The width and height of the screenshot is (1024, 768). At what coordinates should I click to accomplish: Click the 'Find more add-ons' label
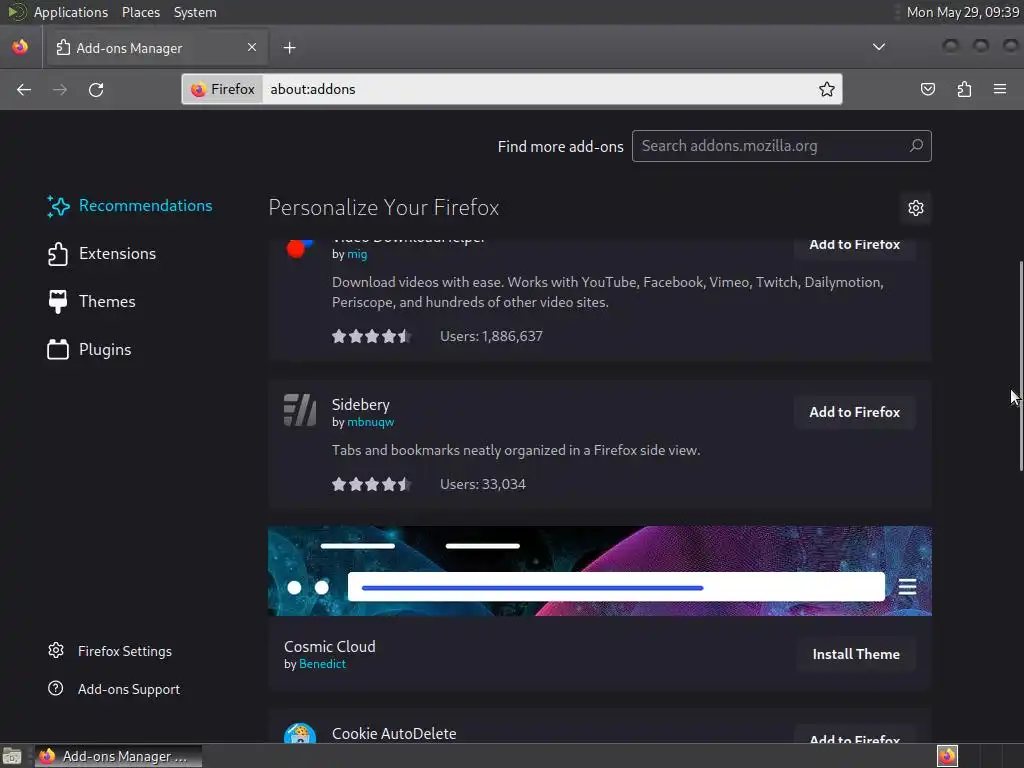[x=560, y=146]
